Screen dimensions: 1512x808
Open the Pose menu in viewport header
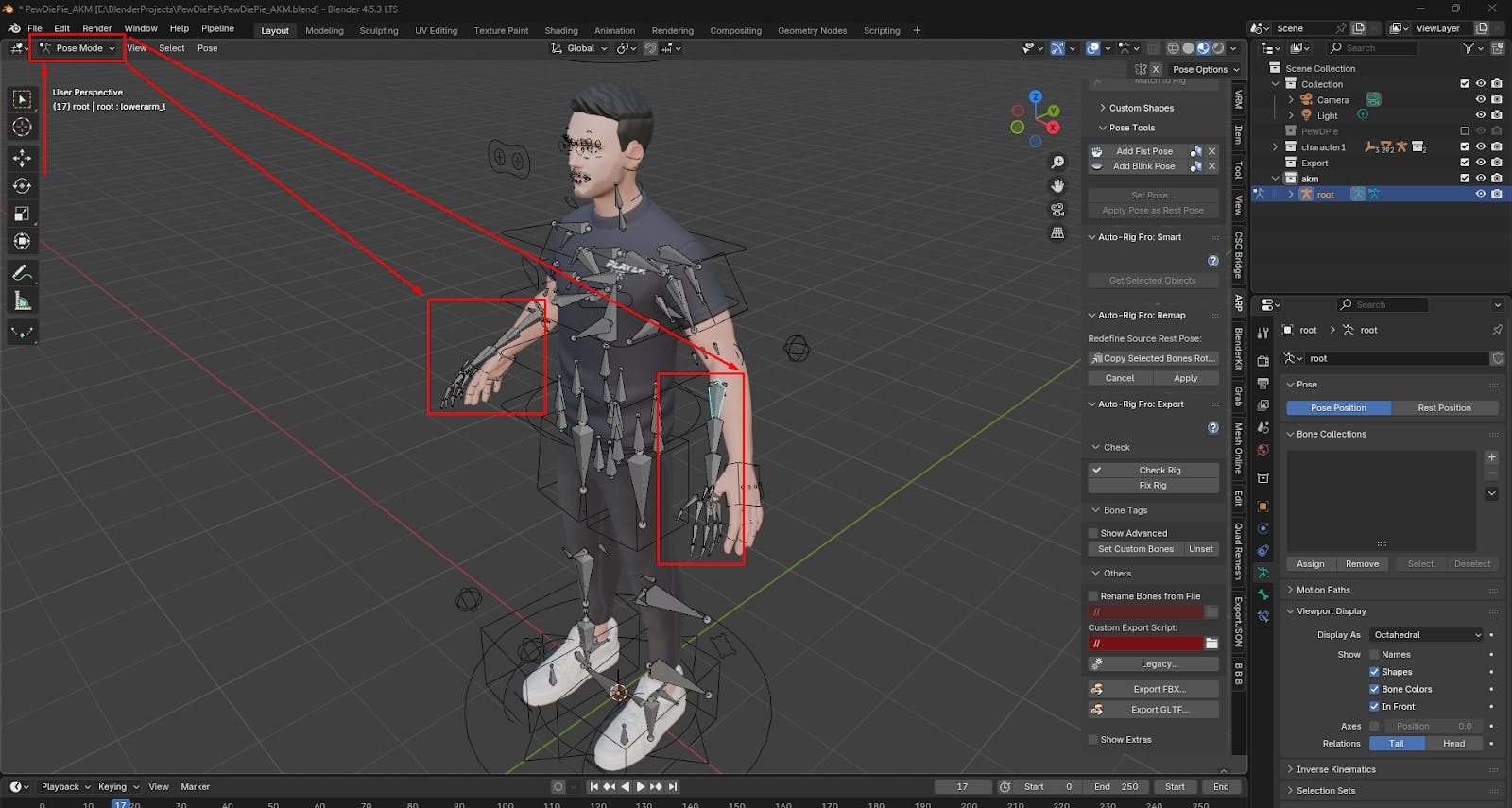click(x=208, y=48)
